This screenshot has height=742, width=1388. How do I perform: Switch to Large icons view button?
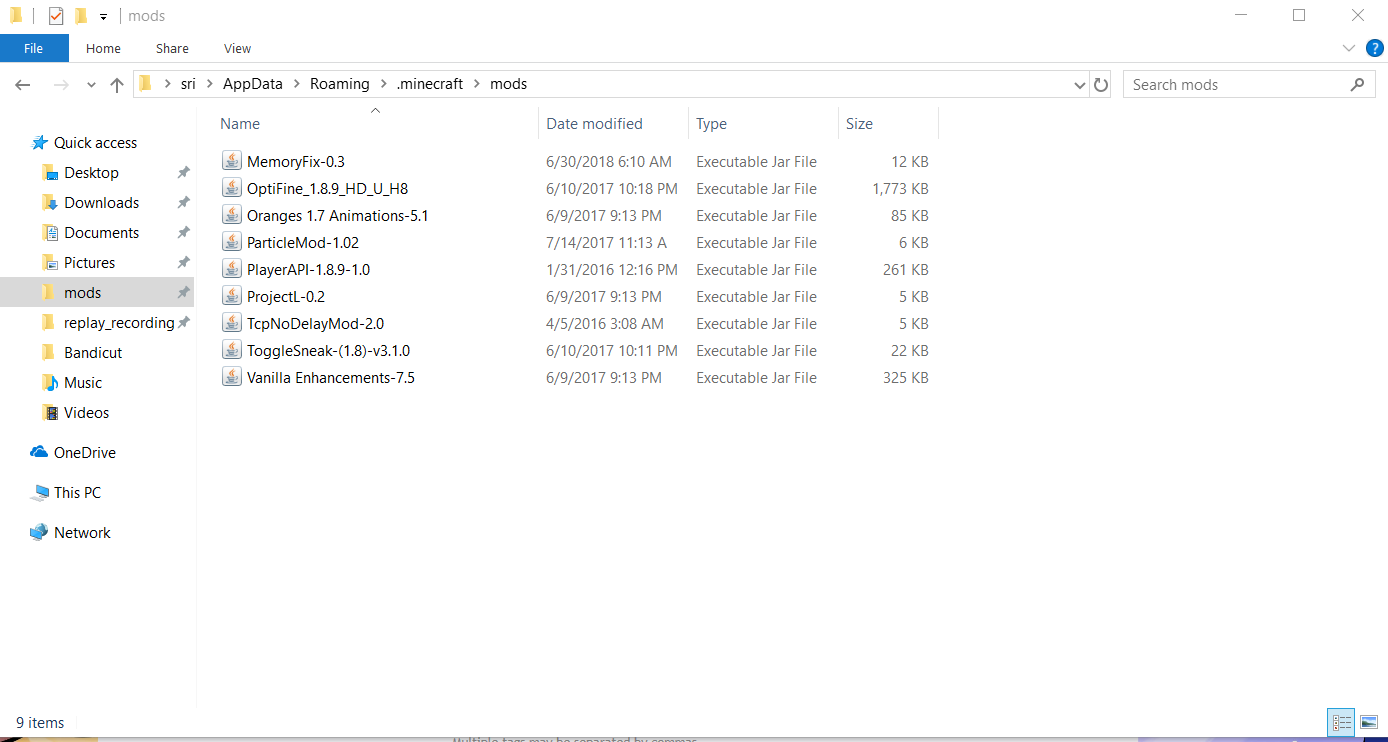tap(1369, 722)
